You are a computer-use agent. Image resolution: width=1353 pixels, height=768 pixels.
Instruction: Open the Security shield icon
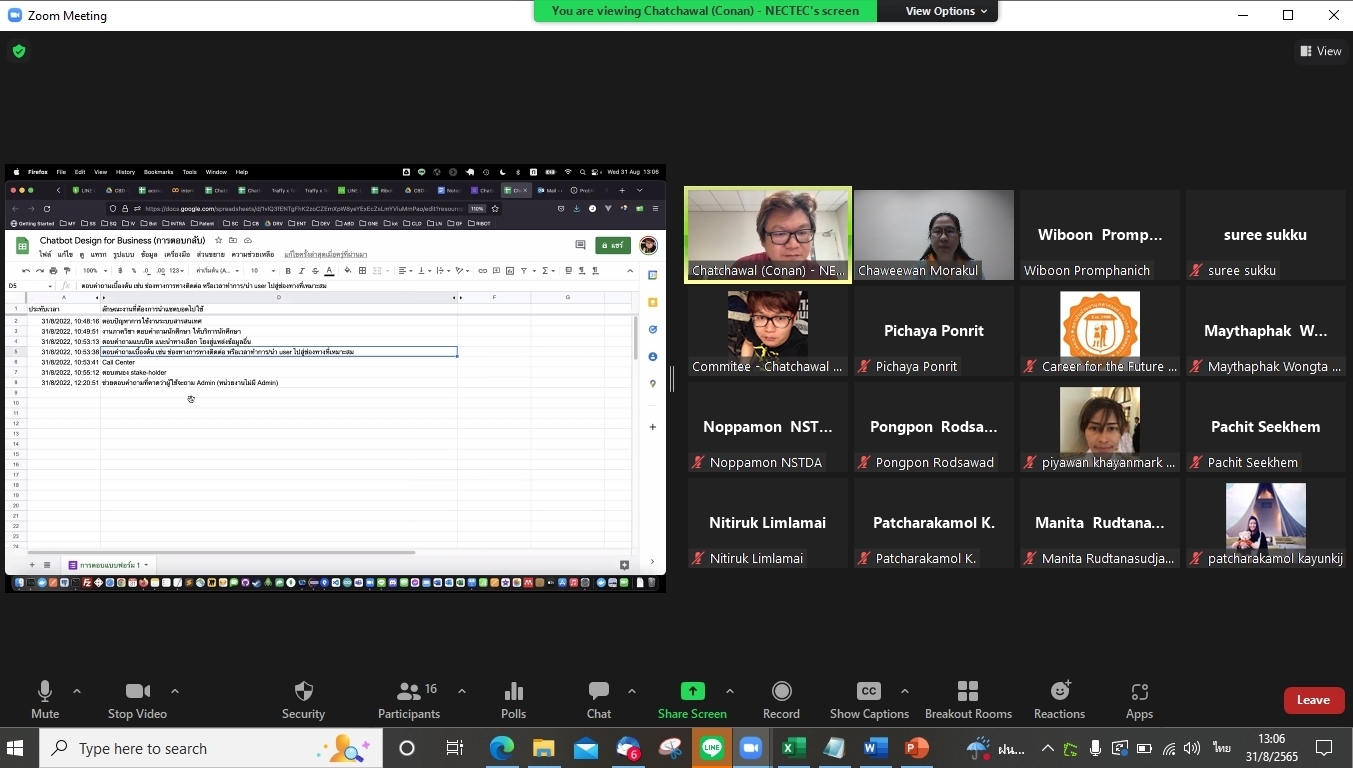tap(303, 699)
